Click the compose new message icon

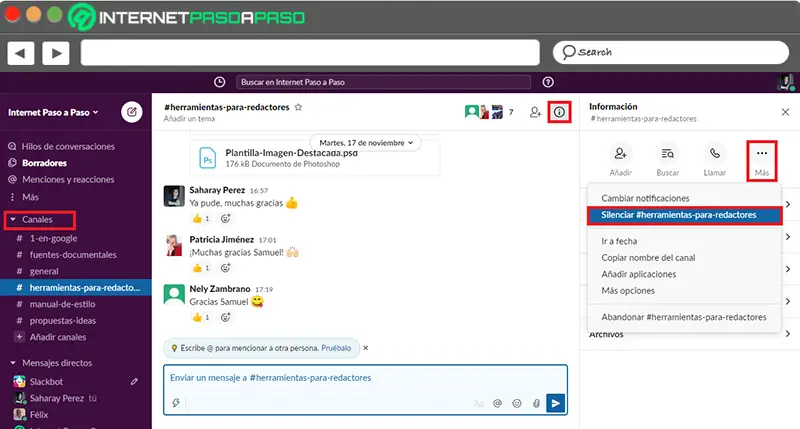(x=132, y=112)
